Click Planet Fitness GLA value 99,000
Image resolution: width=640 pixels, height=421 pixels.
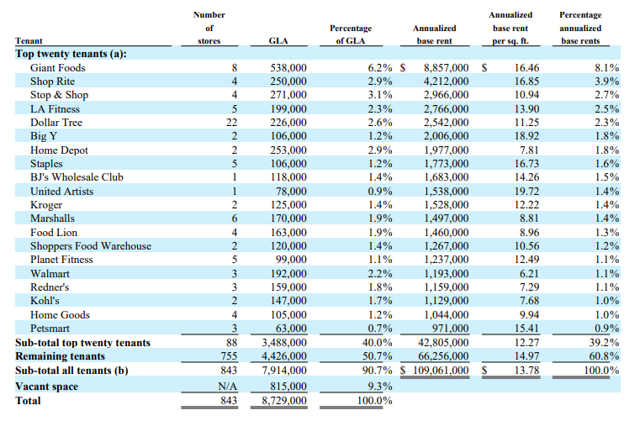[x=291, y=259]
